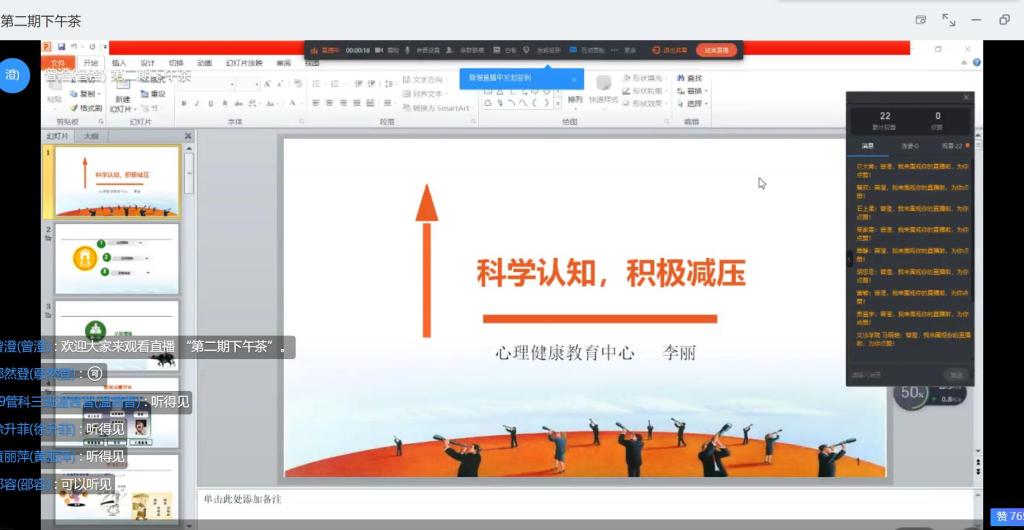
Task: Click the 查找 (Find) binoculars button
Action: click(x=690, y=78)
